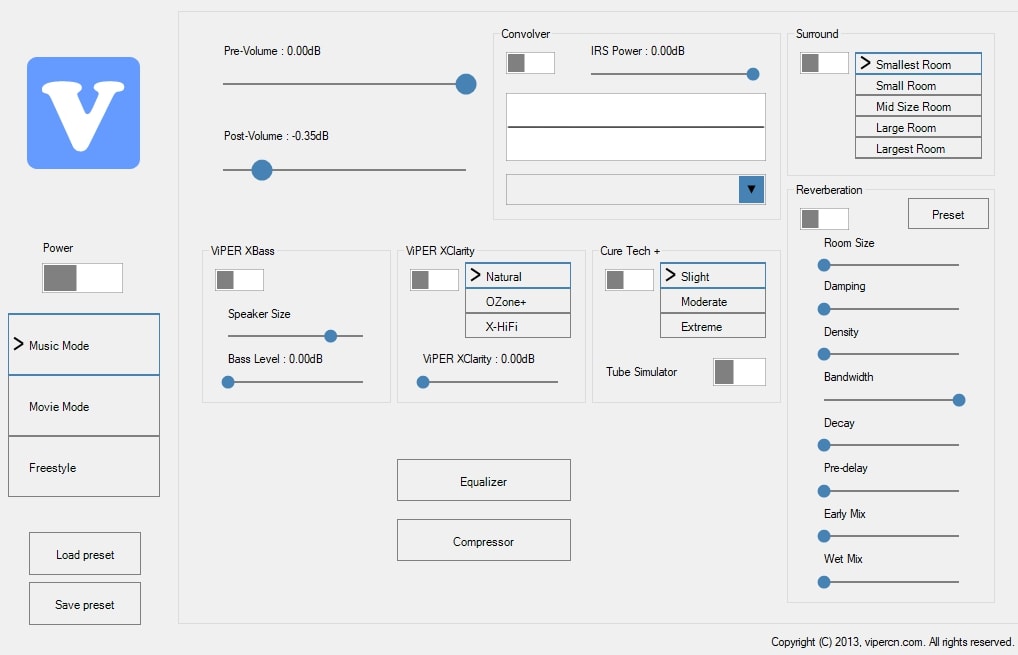Click the Damping slider handle
This screenshot has height=655, width=1018.
pyautogui.click(x=824, y=309)
